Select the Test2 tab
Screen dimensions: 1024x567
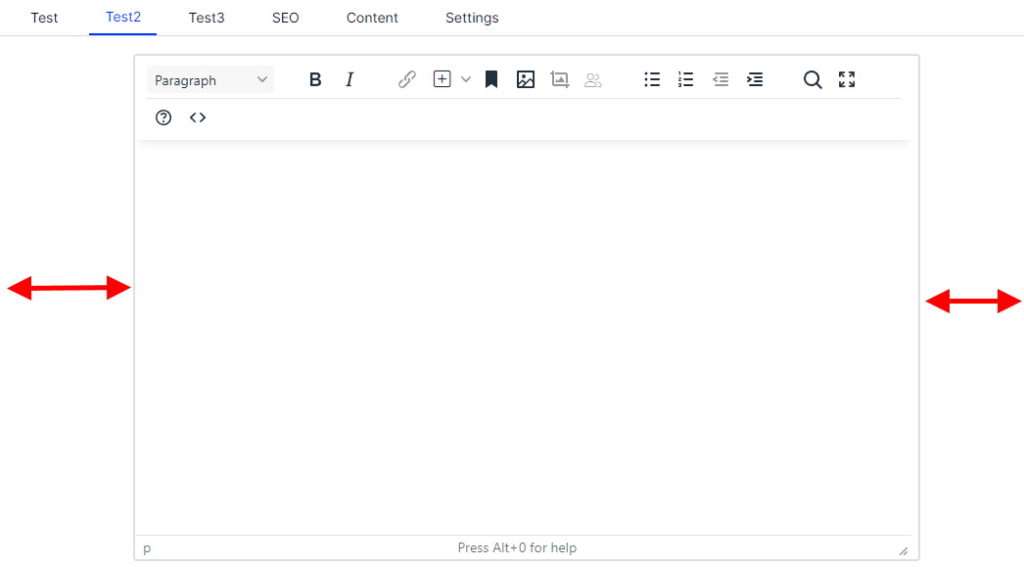click(x=123, y=17)
